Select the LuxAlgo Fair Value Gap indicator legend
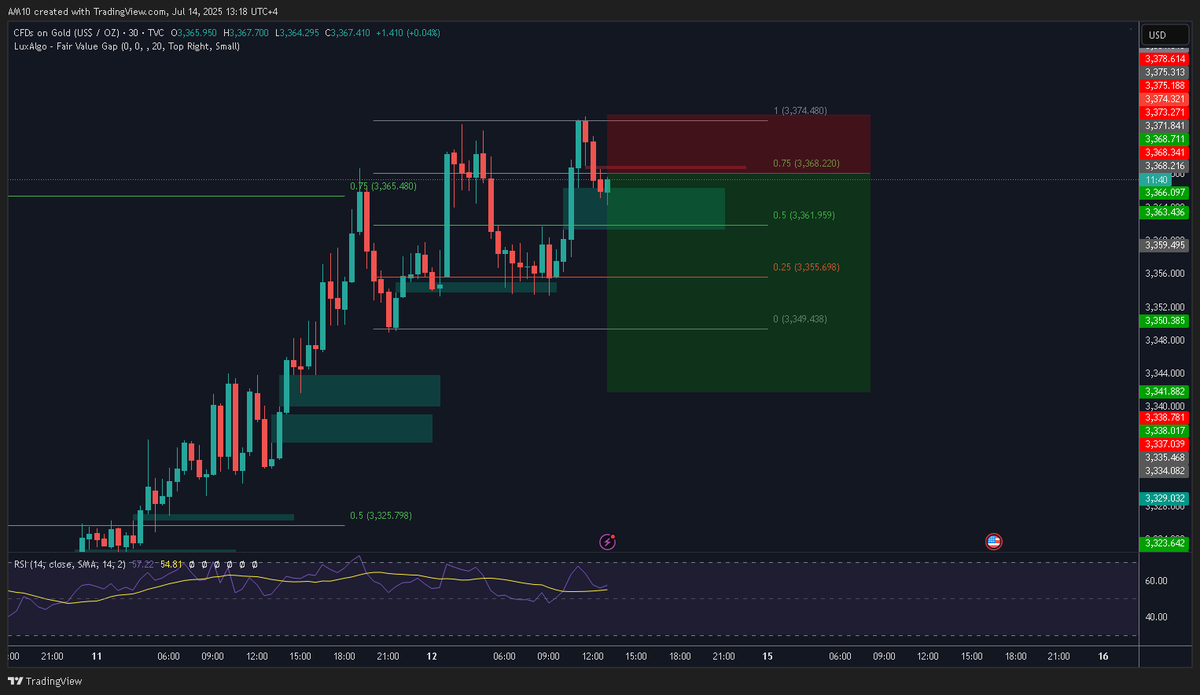The image size is (1200, 695). pos(126,46)
